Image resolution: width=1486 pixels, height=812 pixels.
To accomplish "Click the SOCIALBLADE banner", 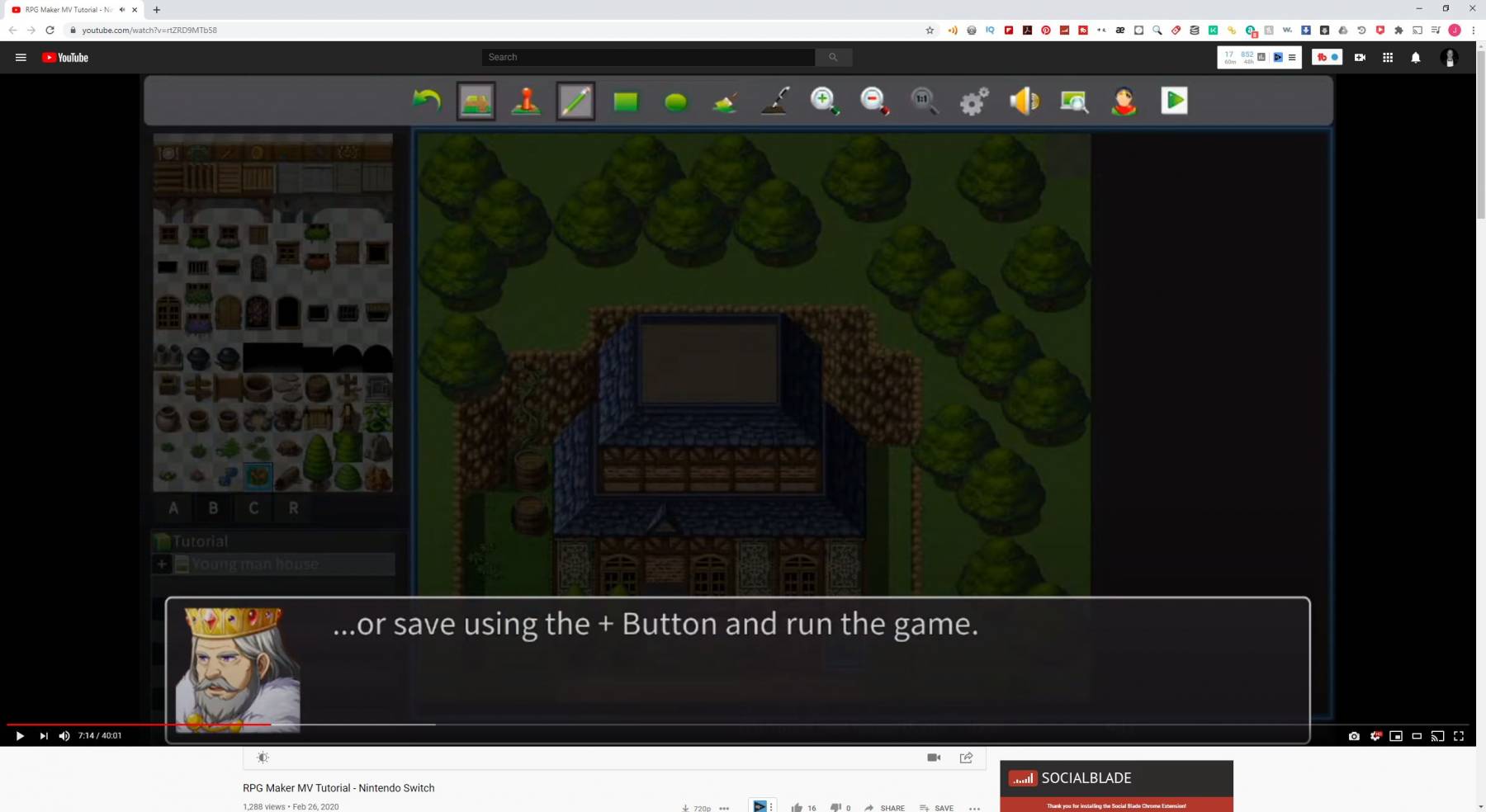I will coord(1116,778).
